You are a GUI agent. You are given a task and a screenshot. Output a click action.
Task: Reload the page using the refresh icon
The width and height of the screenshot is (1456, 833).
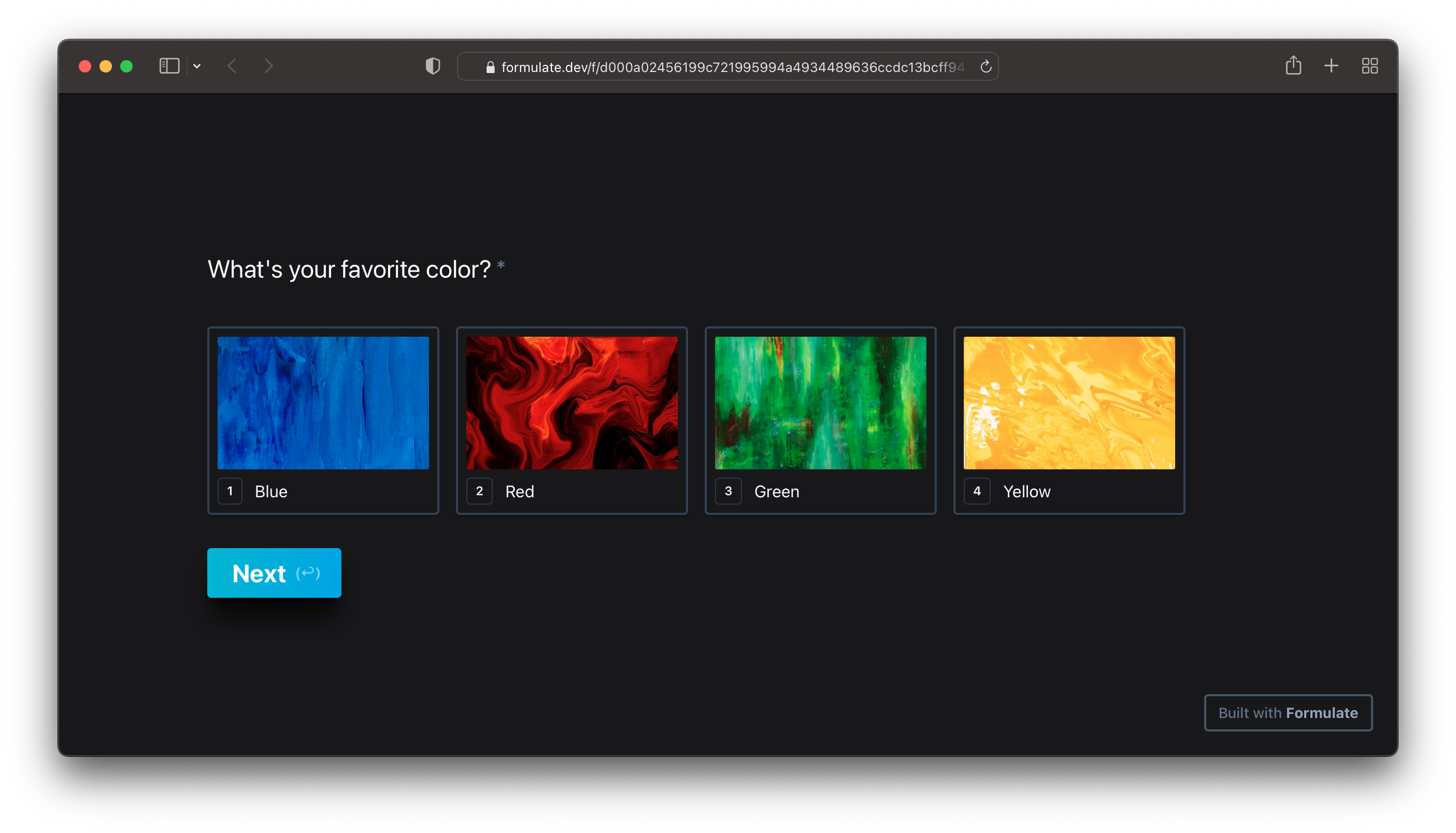(986, 67)
